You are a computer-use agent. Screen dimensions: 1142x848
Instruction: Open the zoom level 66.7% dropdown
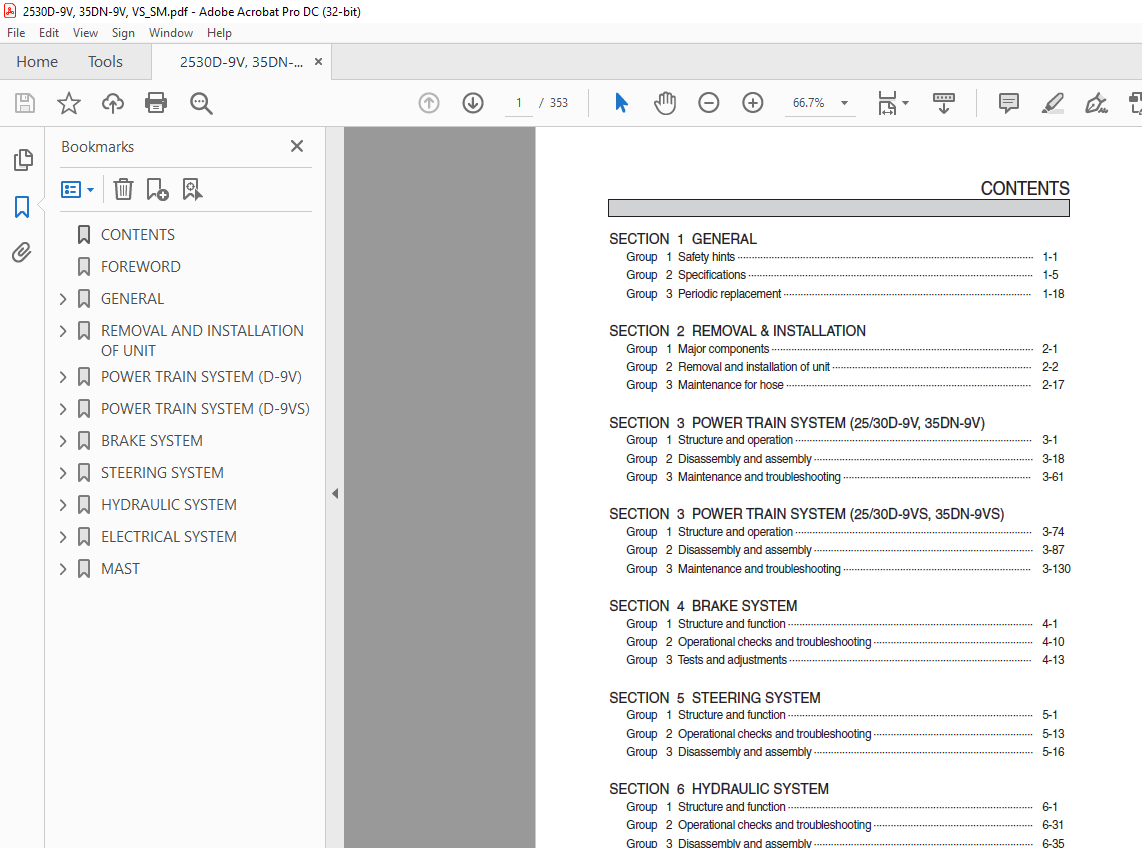pyautogui.click(x=844, y=103)
